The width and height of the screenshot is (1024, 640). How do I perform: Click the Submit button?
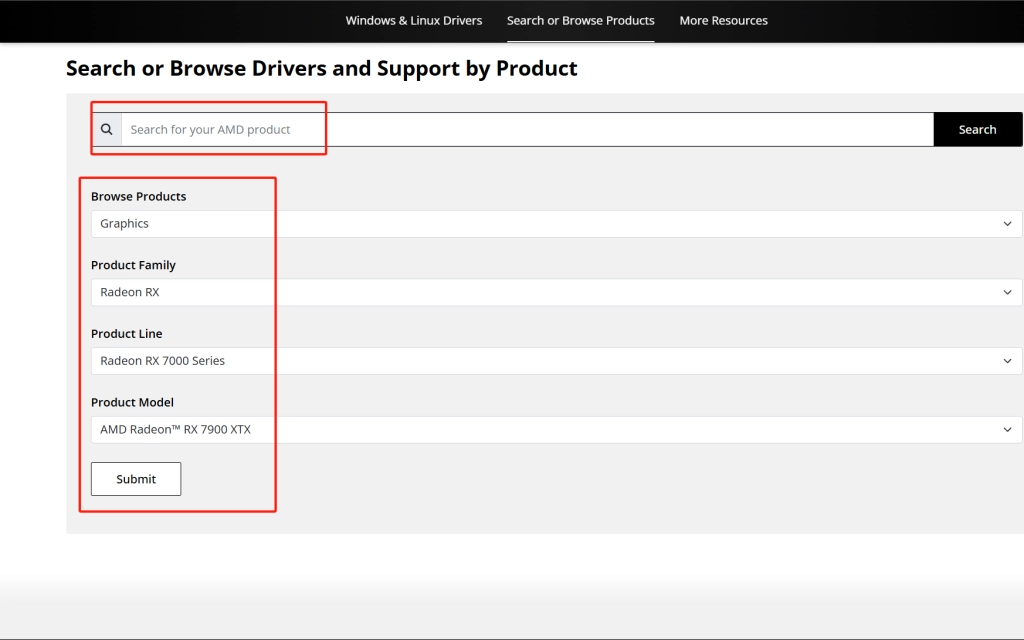[136, 479]
